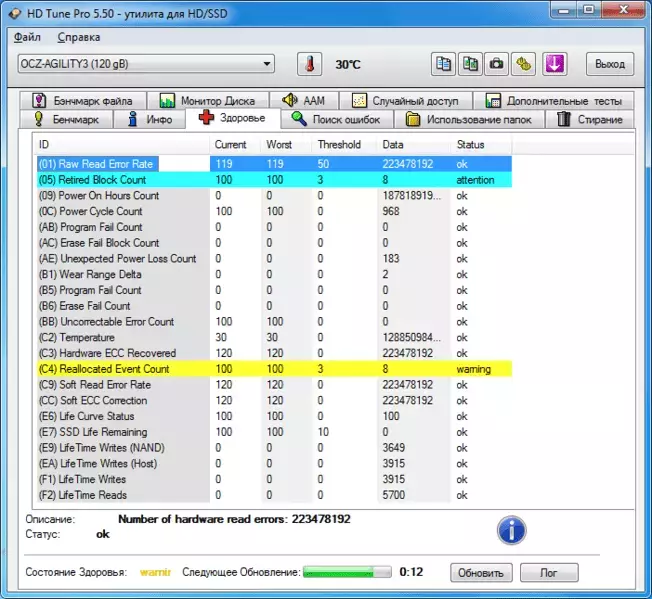Click the next update progress bar
The width and height of the screenshot is (652, 599).
[347, 572]
